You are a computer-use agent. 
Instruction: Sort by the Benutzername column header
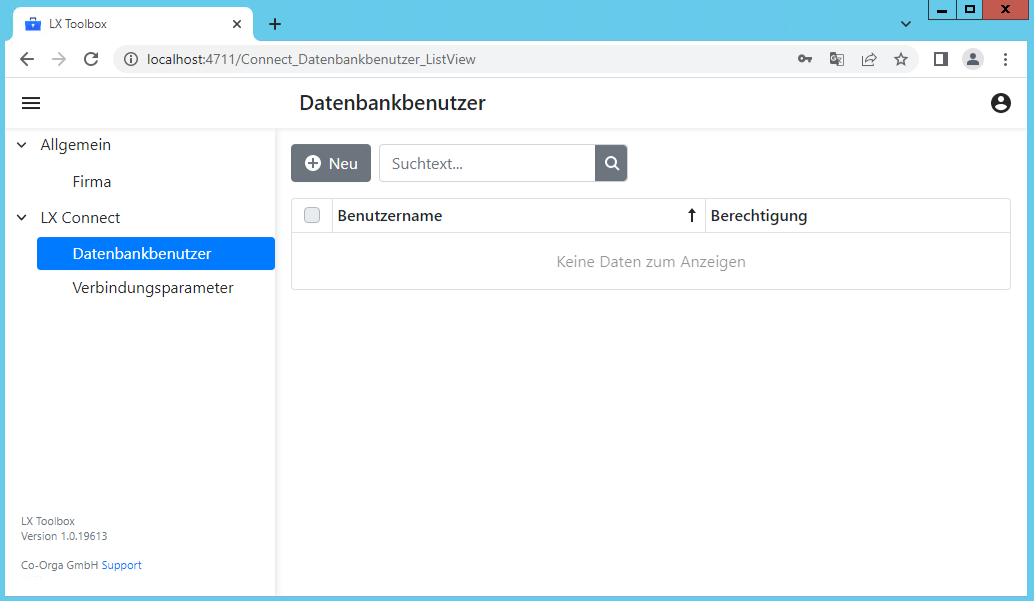point(390,215)
